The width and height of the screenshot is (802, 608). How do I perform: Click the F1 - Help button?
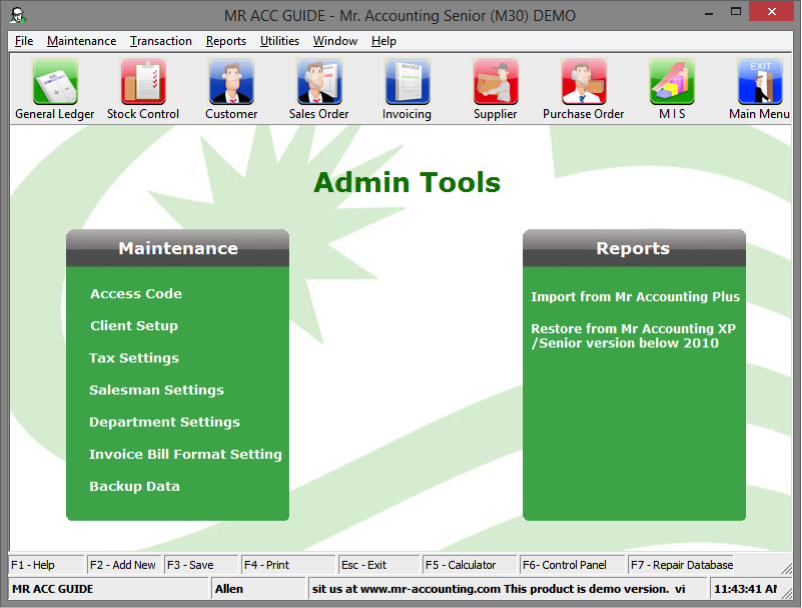click(x=47, y=565)
